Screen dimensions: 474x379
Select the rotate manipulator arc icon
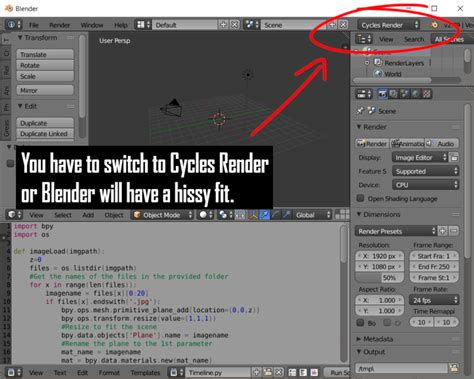pyautogui.click(x=275, y=215)
